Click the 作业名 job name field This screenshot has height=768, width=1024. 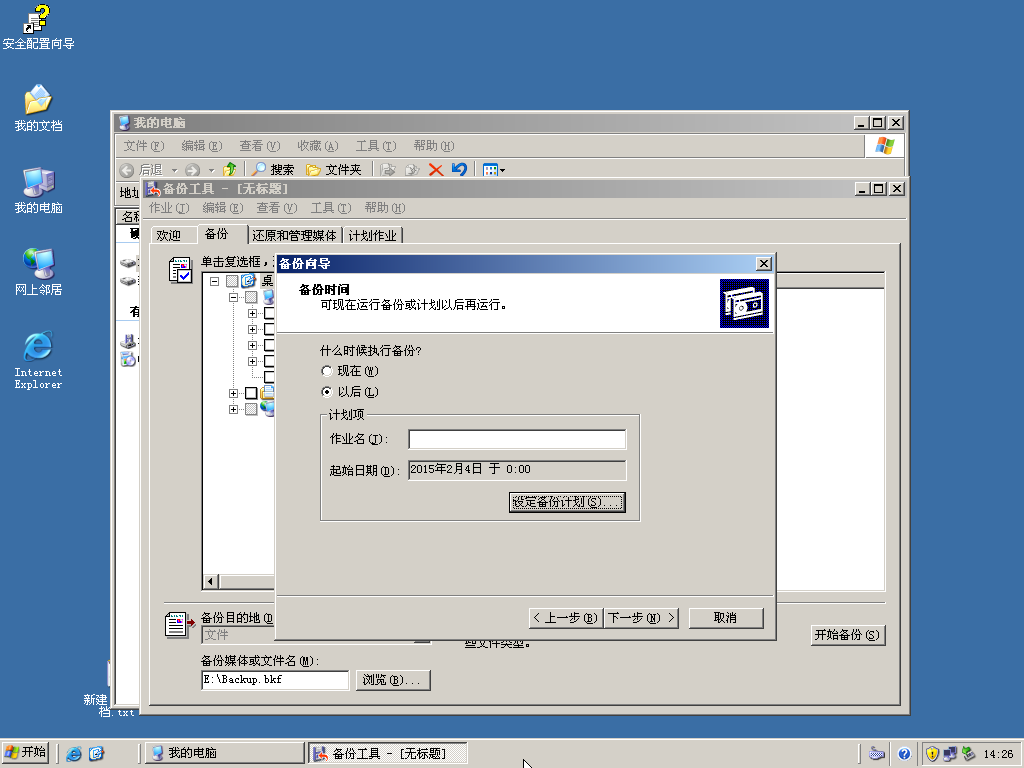tap(517, 439)
